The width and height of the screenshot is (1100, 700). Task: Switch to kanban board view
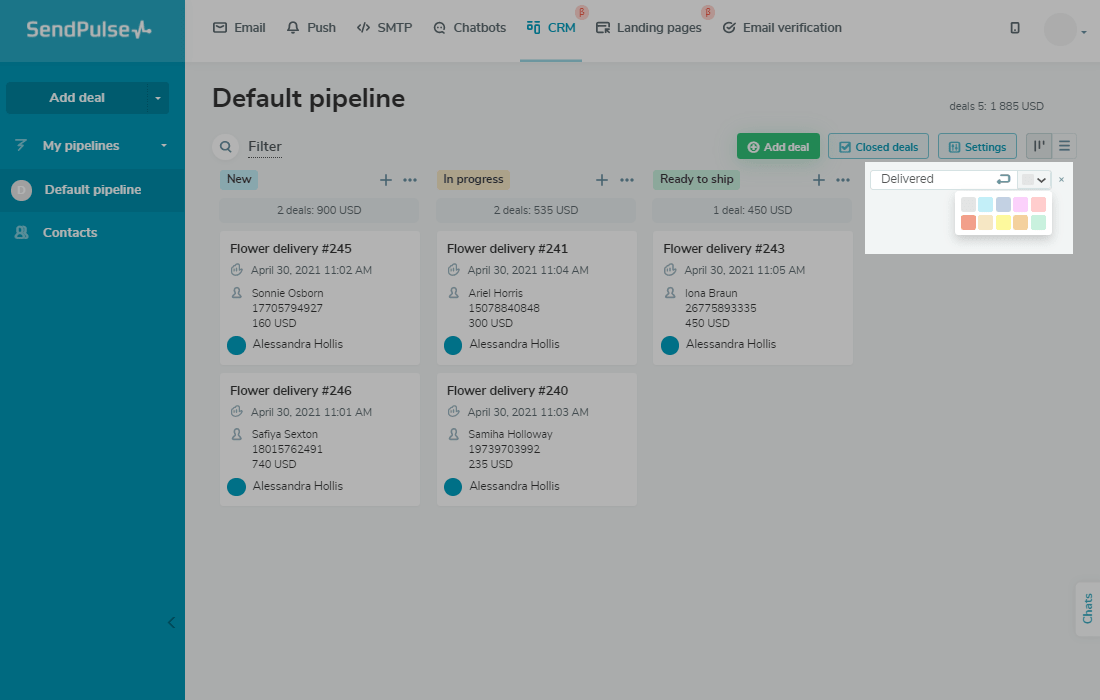(x=1039, y=146)
